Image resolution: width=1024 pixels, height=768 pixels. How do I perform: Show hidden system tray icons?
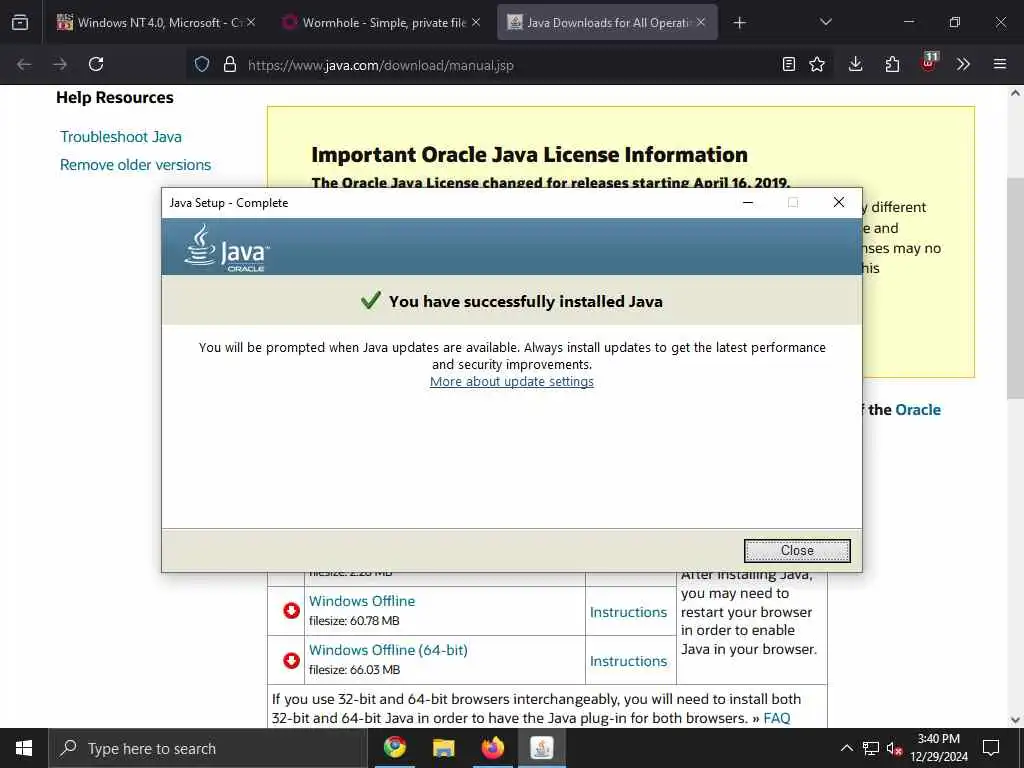click(x=846, y=748)
